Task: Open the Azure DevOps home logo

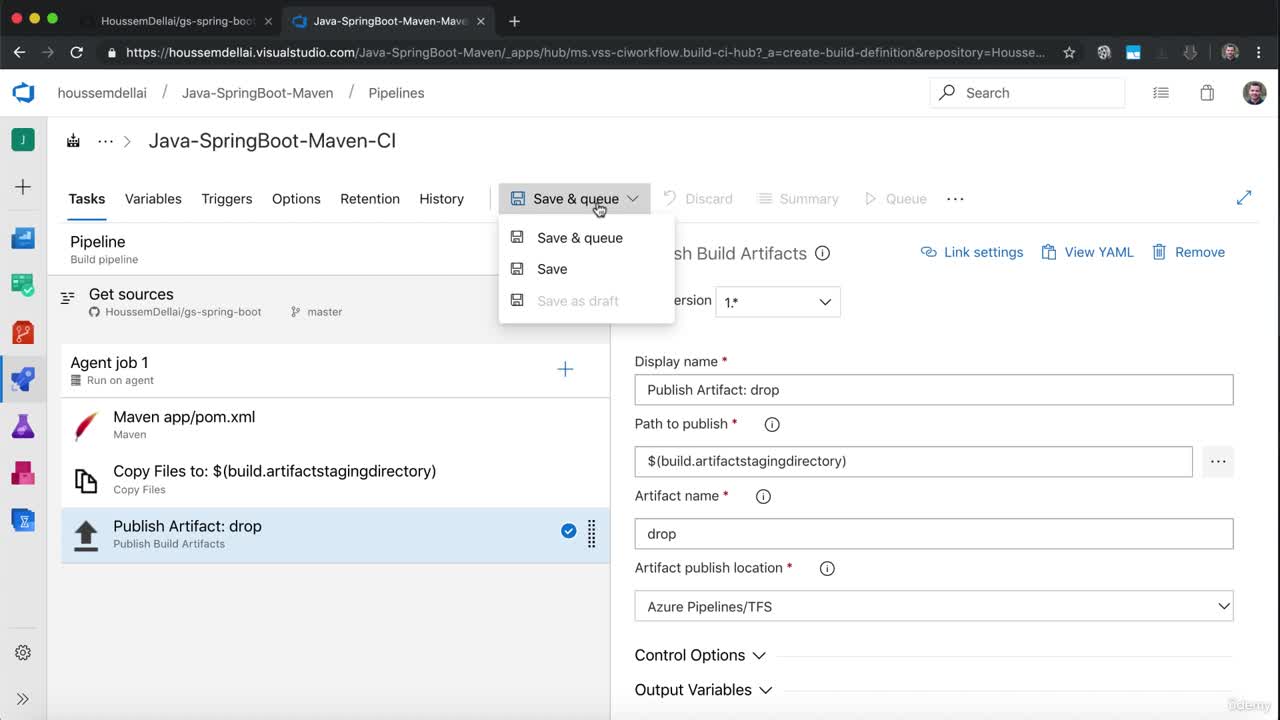Action: tap(23, 93)
